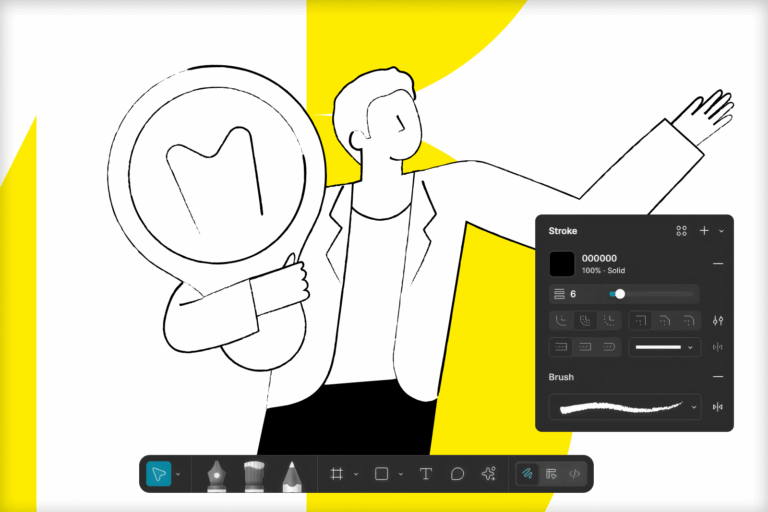Select the Comment bubble tool
Screen dimensions: 768x512
(x=457, y=474)
